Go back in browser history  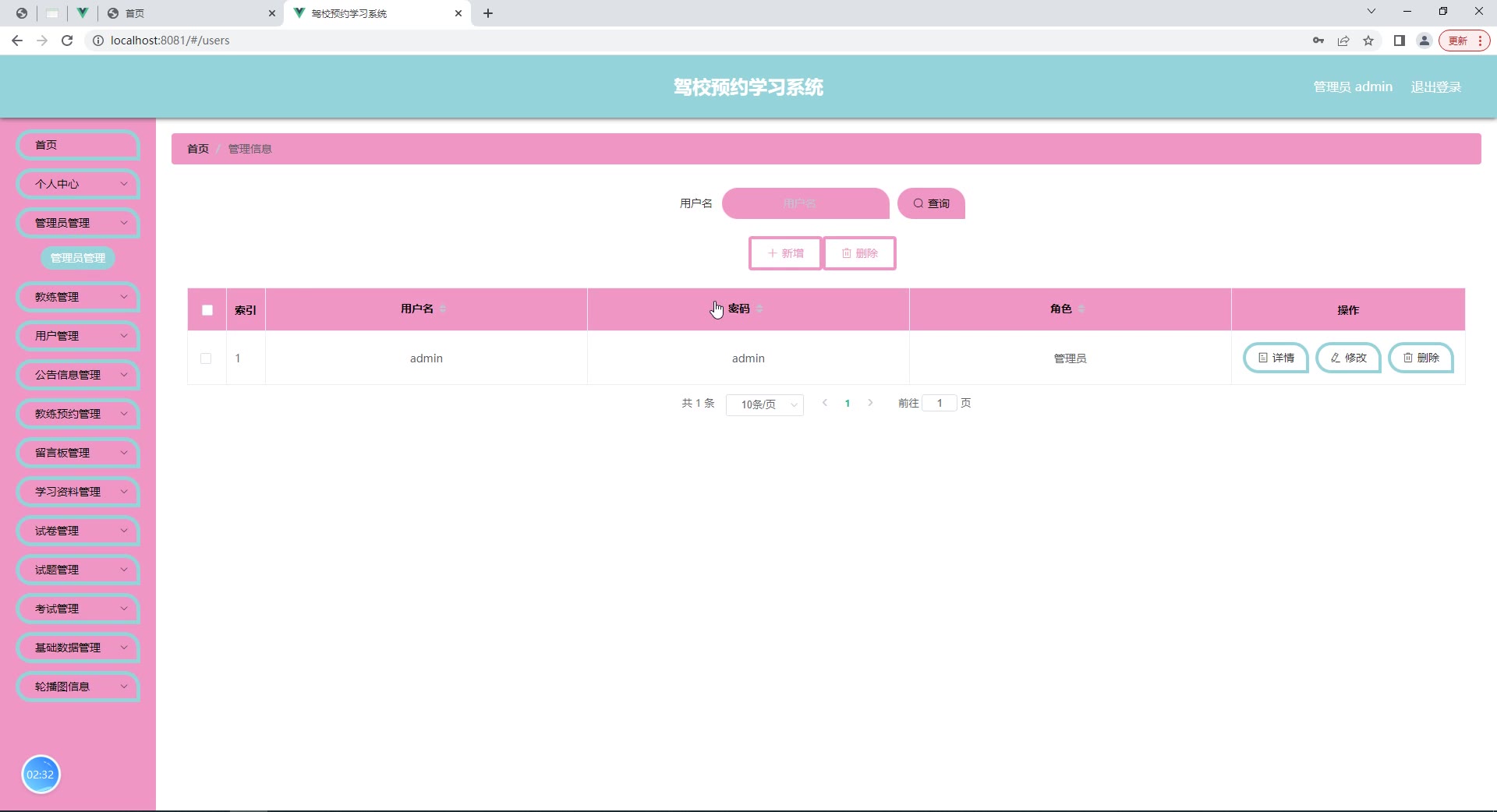click(17, 41)
